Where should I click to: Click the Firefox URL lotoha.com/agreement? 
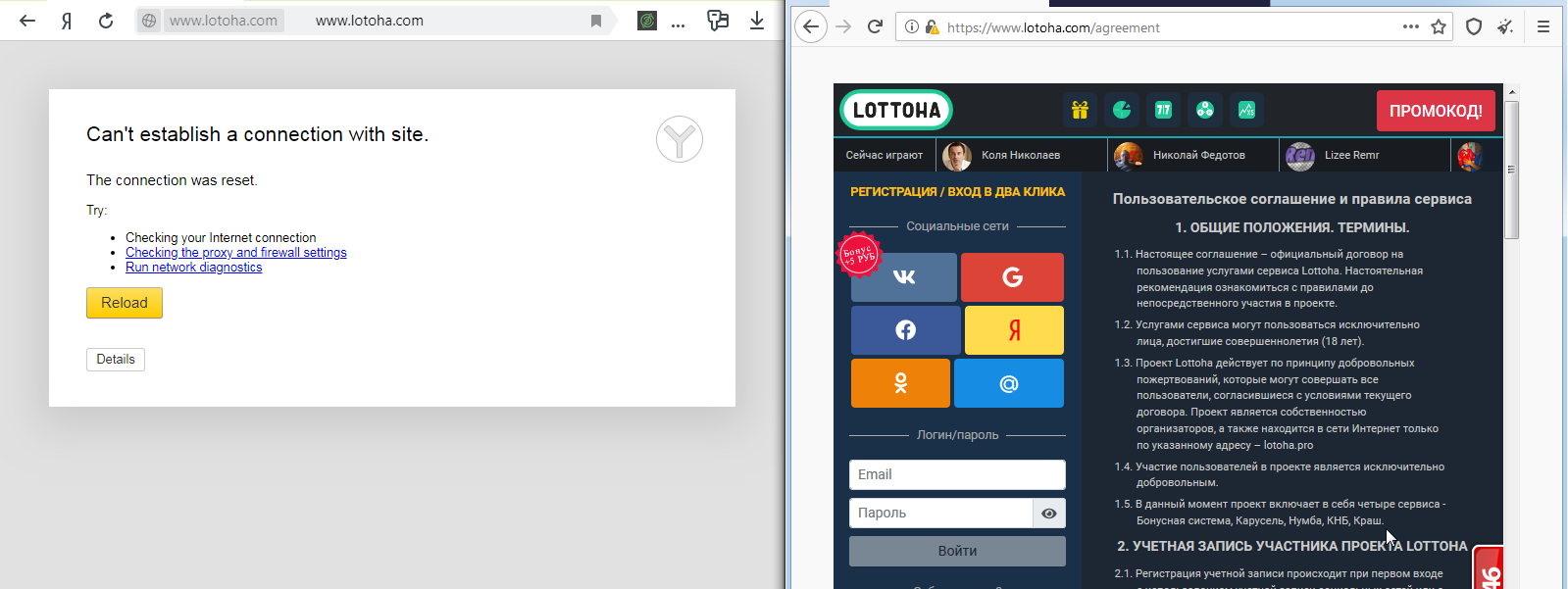(1053, 27)
